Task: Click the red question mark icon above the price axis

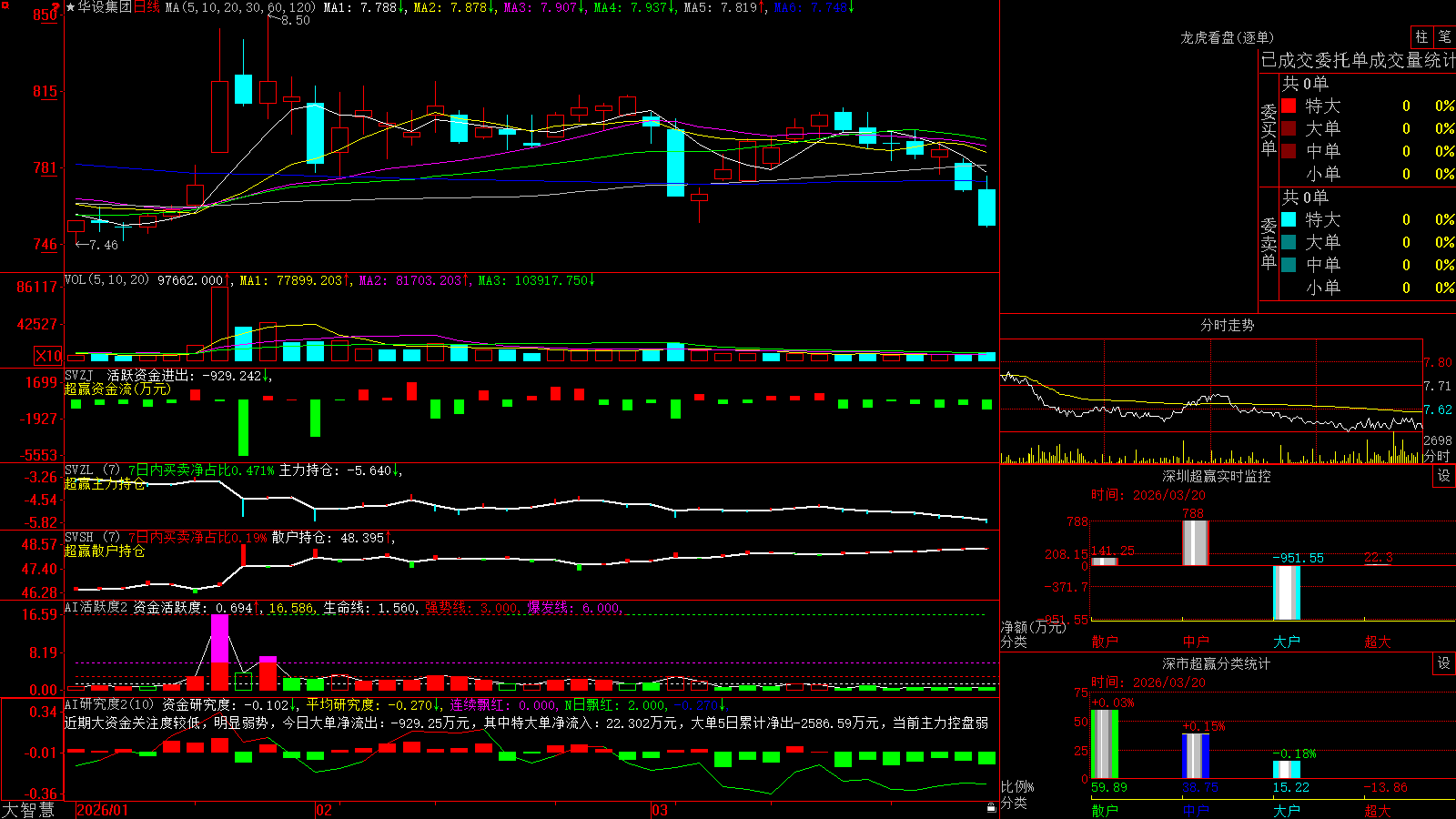Action: [56, 7]
